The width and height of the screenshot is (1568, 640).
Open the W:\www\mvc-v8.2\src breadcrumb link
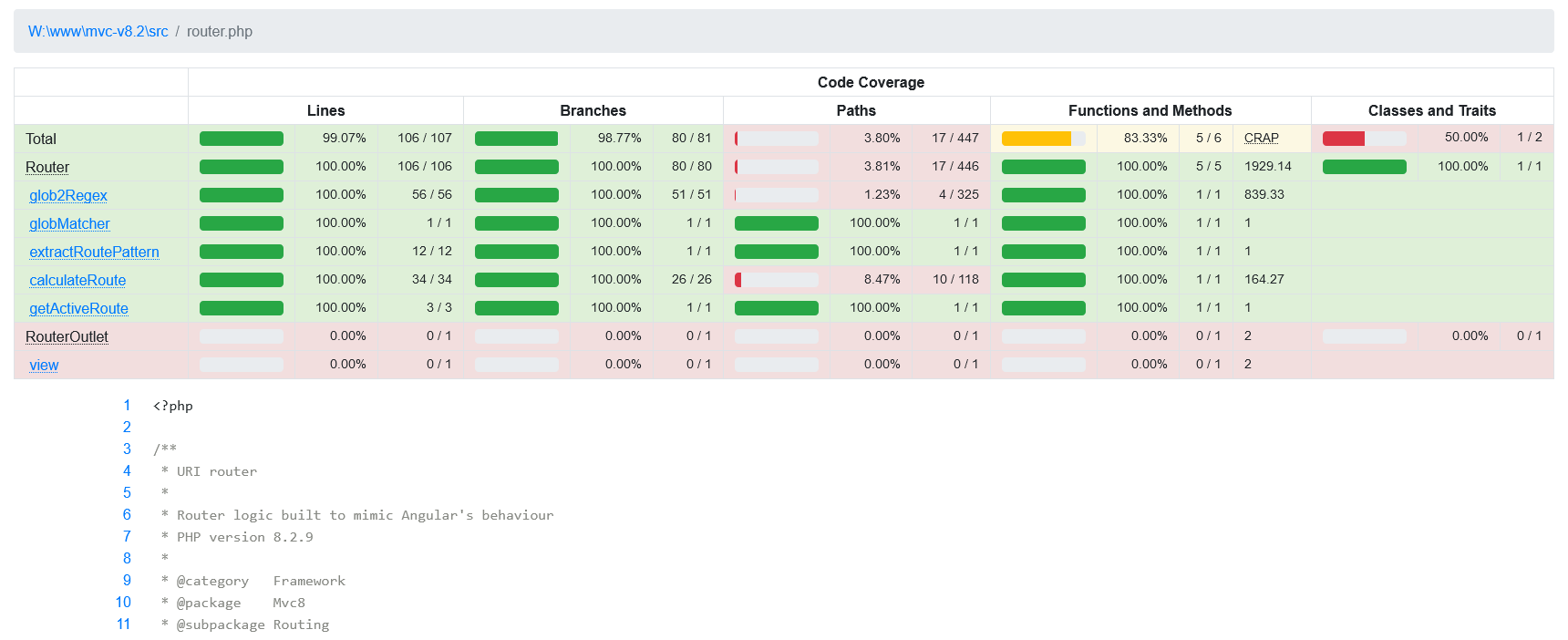[x=98, y=31]
